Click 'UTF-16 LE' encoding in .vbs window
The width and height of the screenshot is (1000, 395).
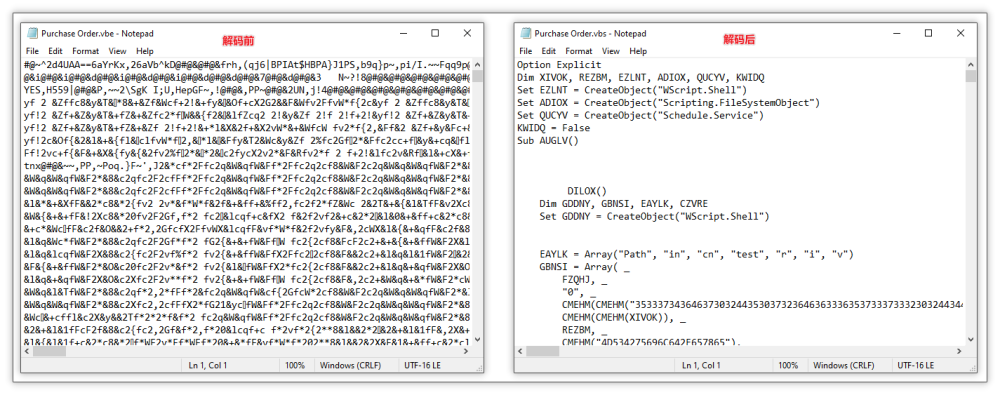pos(916,366)
